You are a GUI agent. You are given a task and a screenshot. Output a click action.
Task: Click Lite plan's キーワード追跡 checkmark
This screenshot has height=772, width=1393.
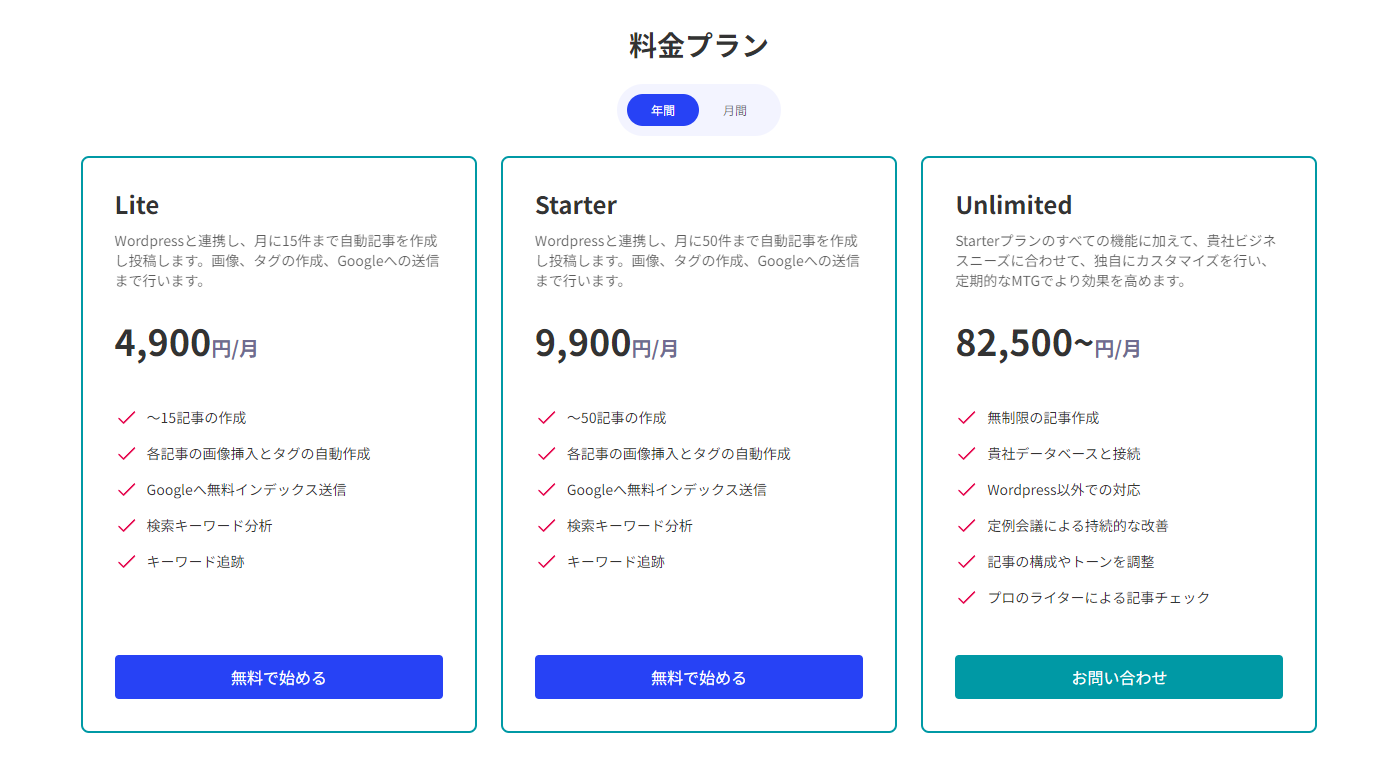126,562
